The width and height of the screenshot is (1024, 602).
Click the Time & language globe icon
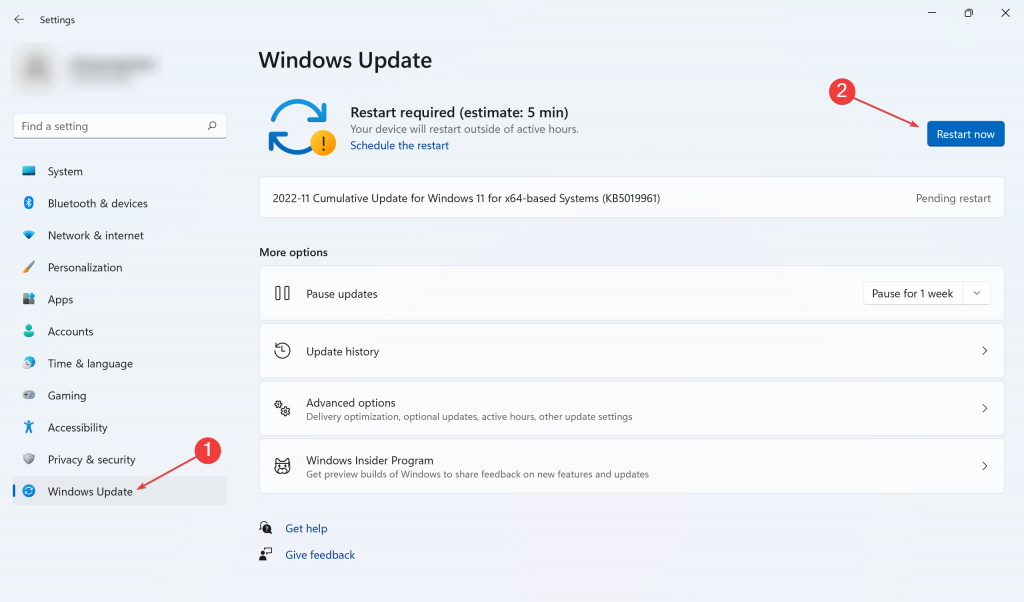29,363
